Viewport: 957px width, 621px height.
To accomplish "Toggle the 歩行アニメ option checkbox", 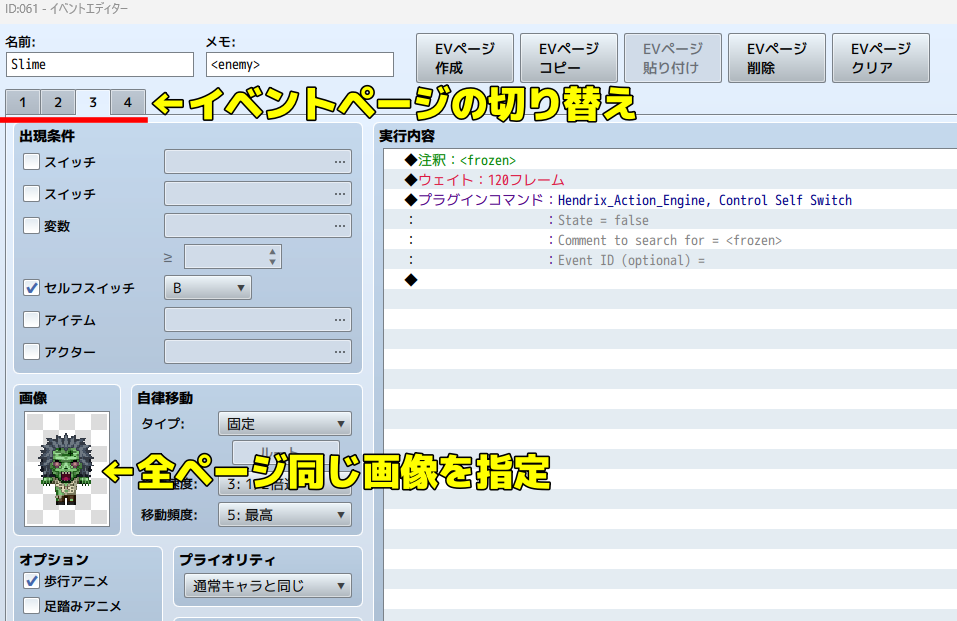I will pyautogui.click(x=32, y=580).
